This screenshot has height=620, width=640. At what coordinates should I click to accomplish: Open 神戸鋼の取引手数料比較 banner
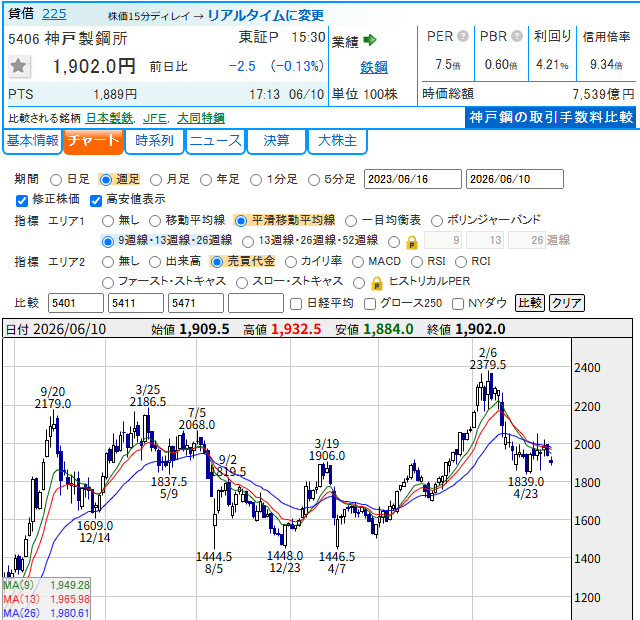click(x=551, y=118)
